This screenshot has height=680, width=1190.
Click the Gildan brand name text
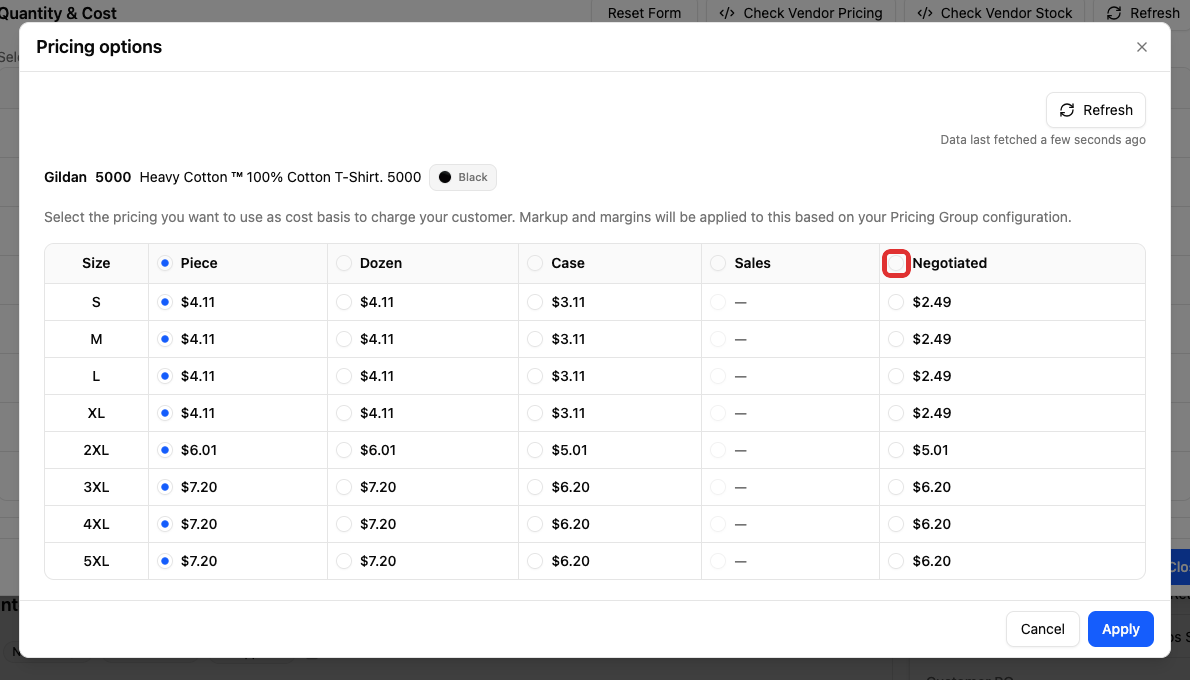[x=65, y=177]
